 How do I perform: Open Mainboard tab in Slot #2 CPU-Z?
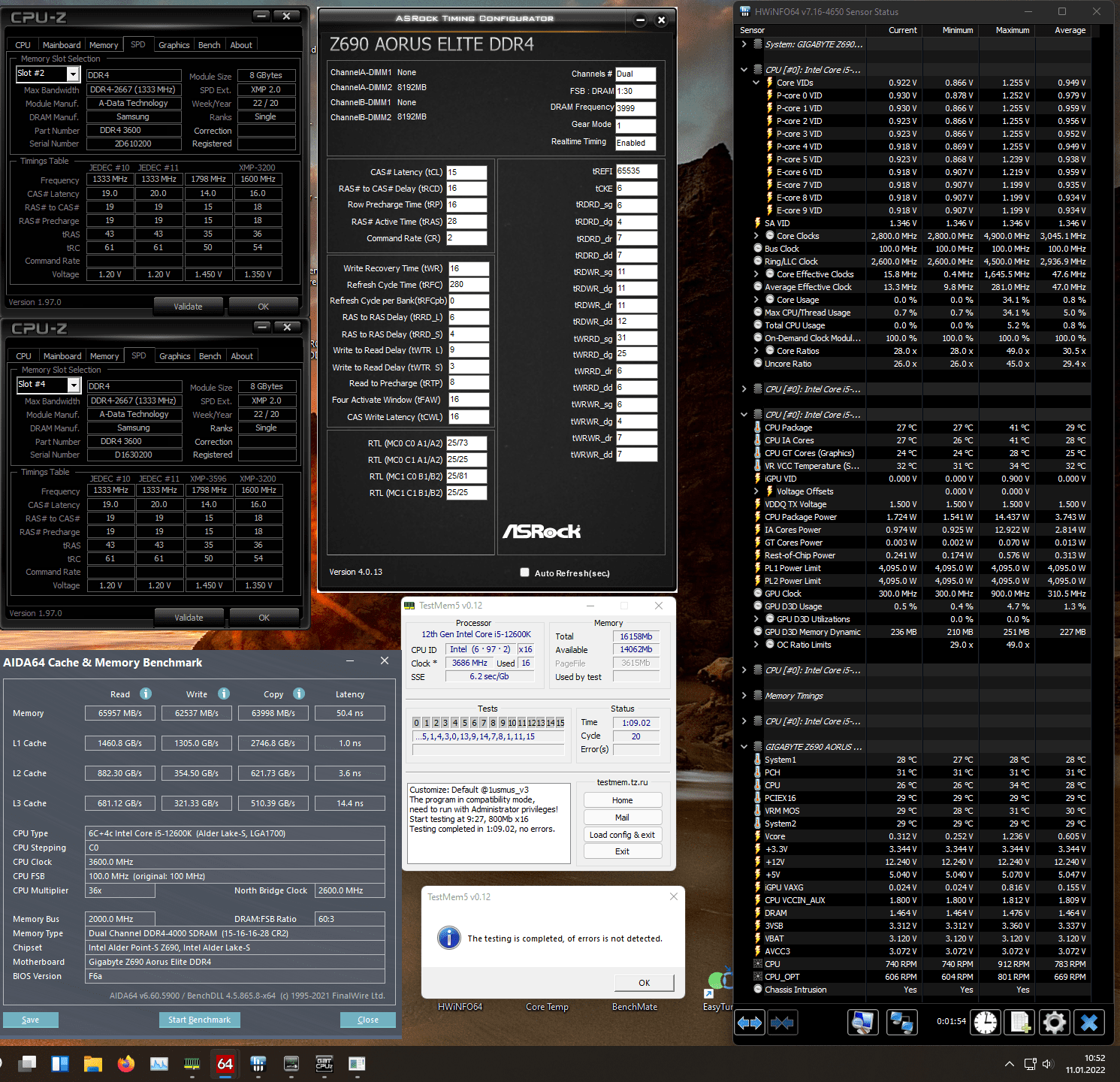(x=62, y=45)
